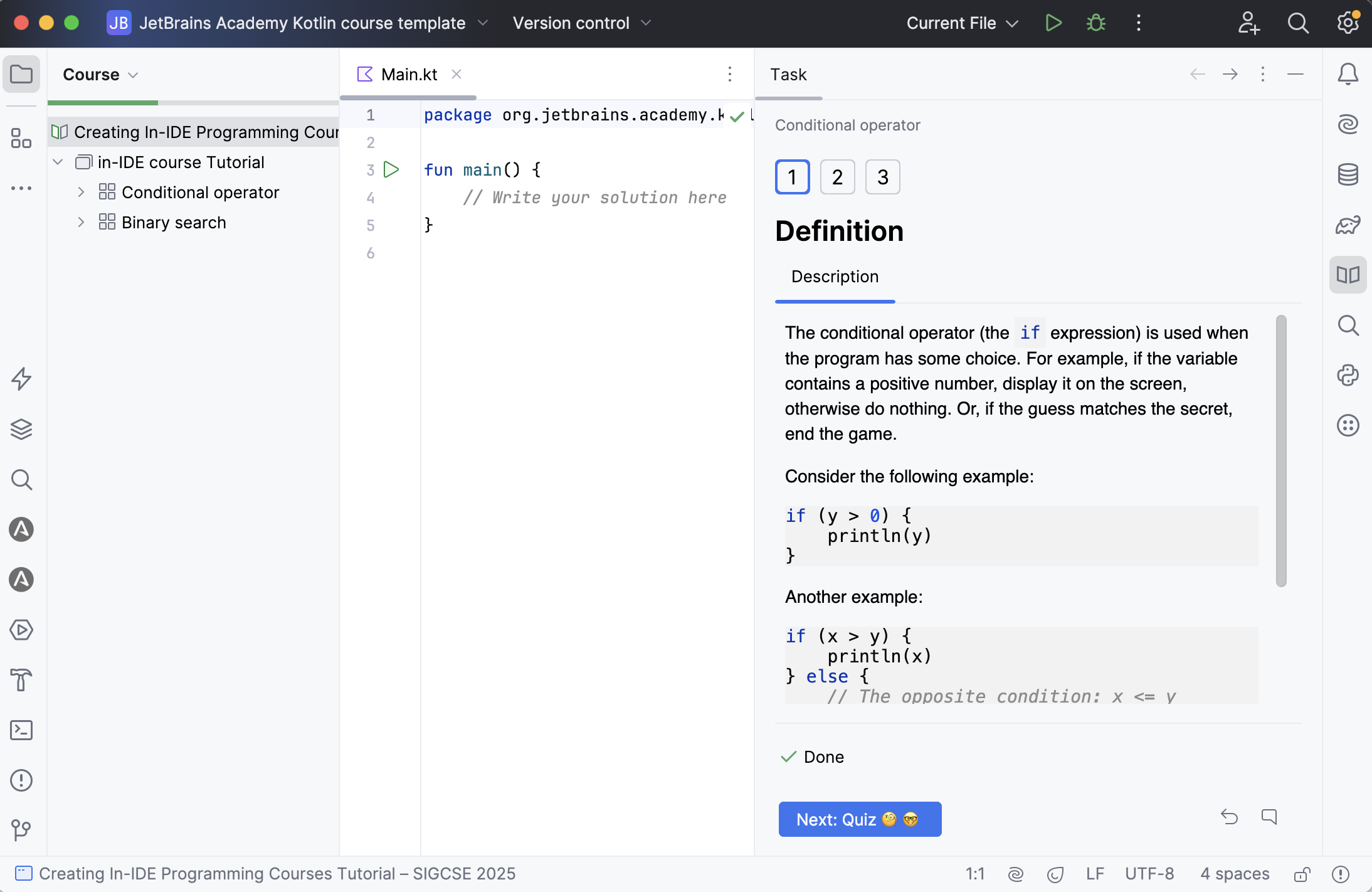
Task: Open the Course view dropdown
Action: 100,75
